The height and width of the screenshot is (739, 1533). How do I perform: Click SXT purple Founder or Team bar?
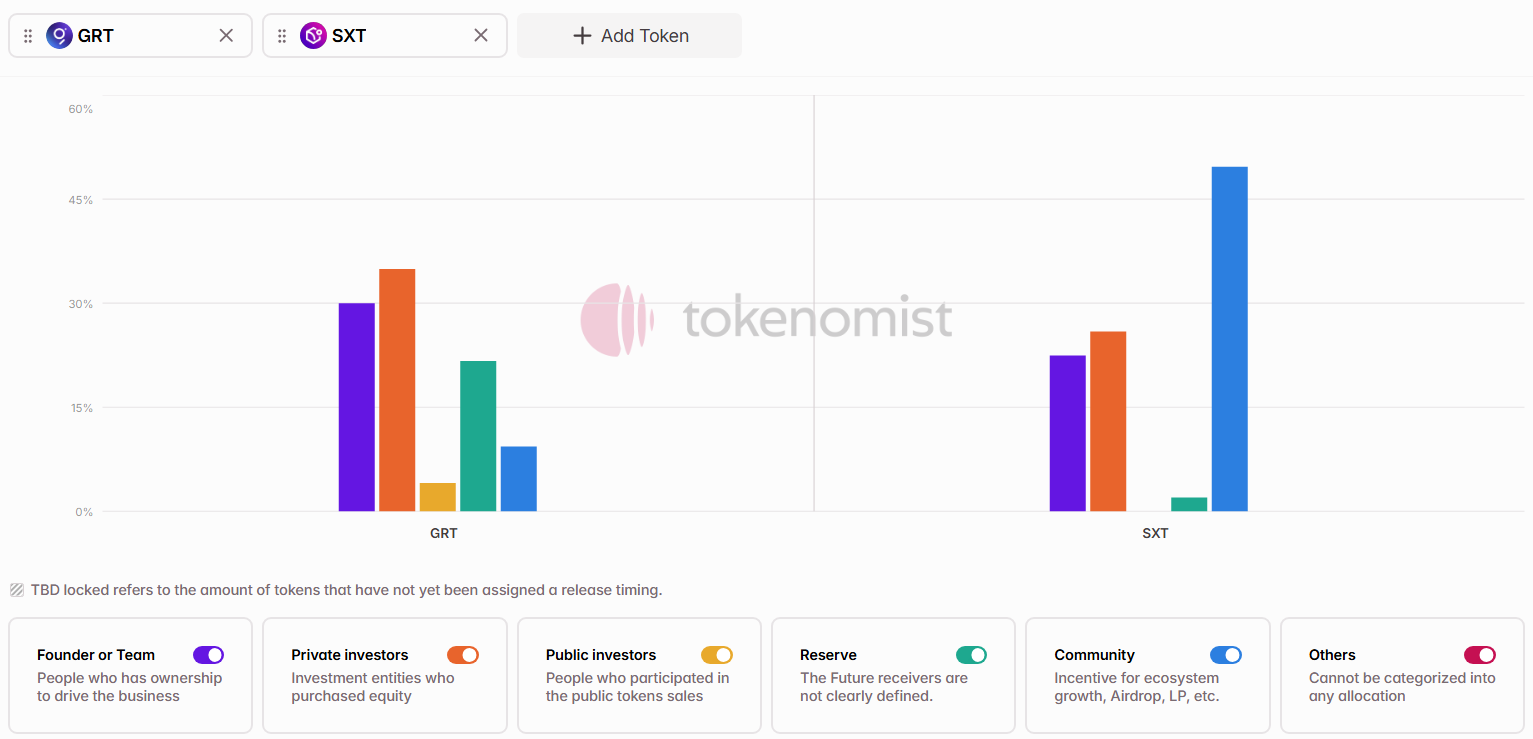pyautogui.click(x=1068, y=433)
